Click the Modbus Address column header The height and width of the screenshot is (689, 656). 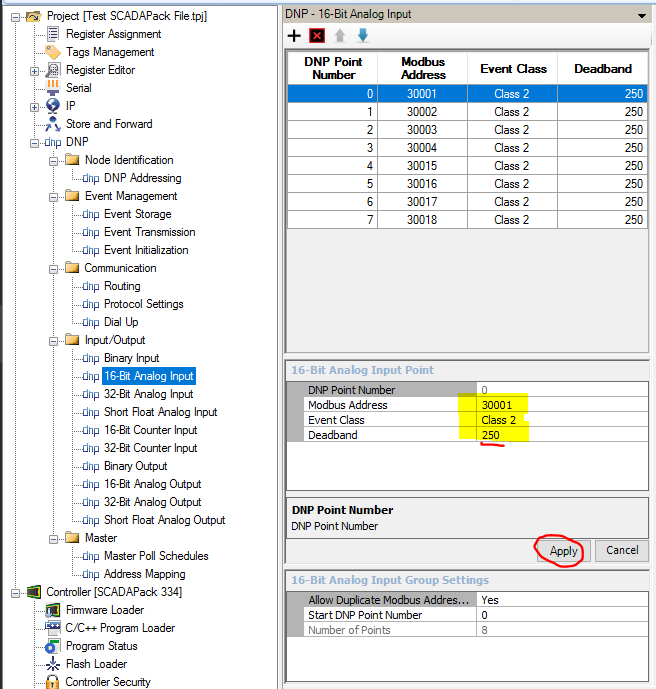[423, 68]
